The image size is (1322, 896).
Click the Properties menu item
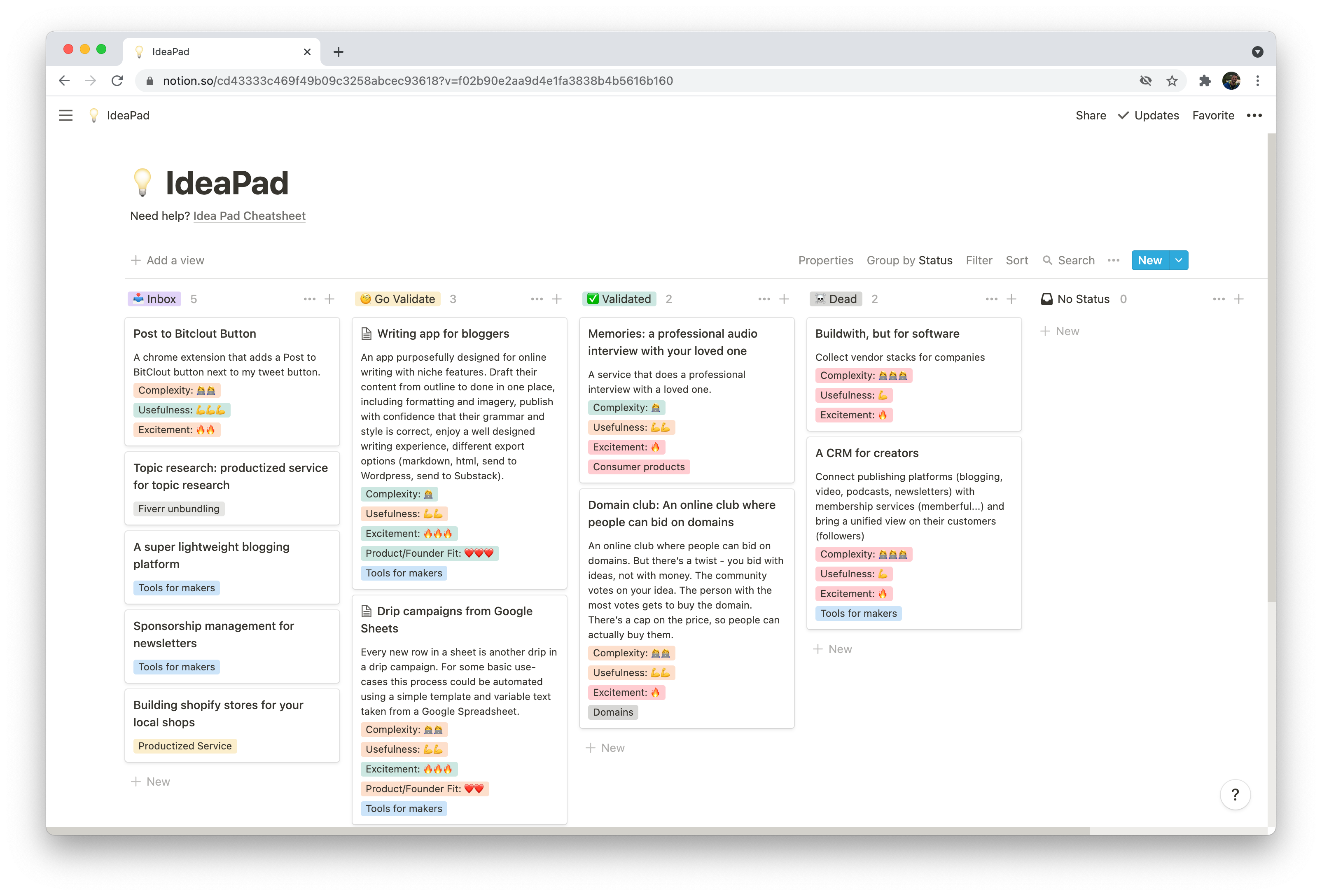click(x=826, y=260)
